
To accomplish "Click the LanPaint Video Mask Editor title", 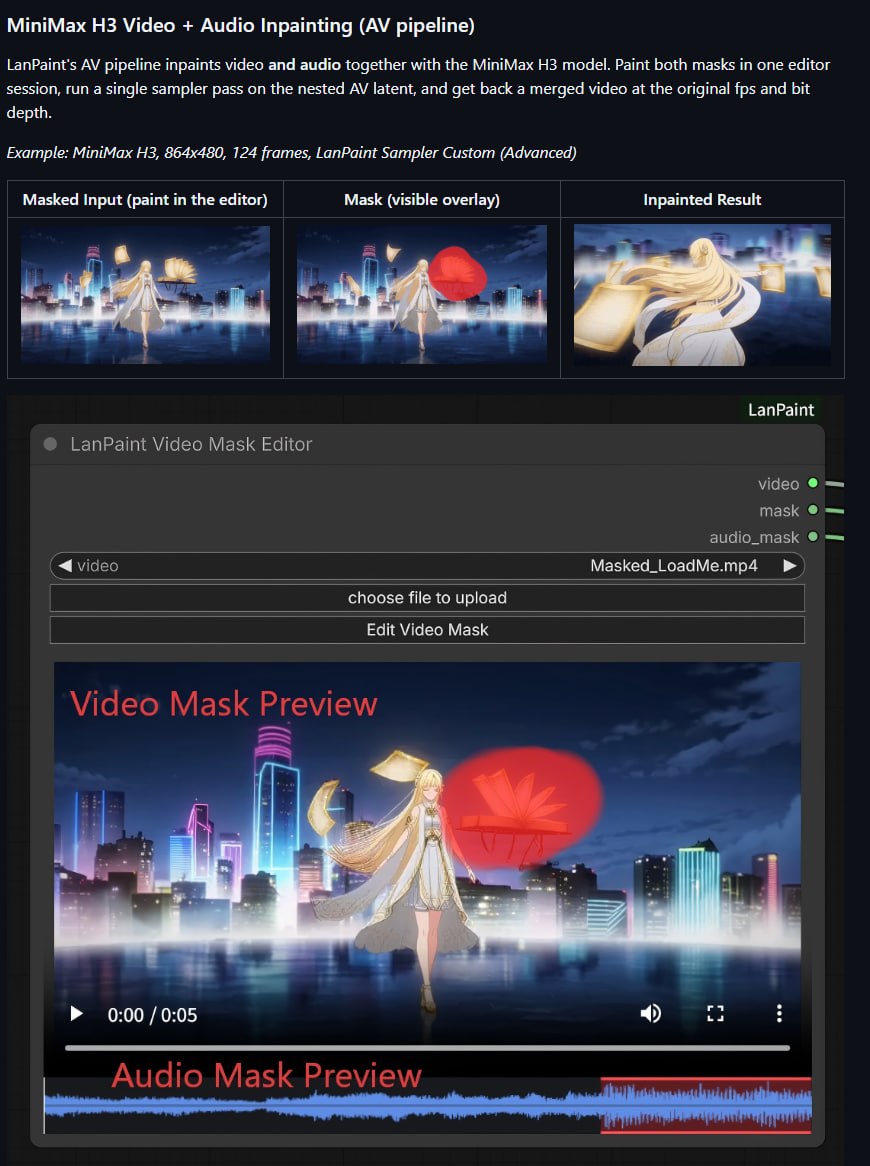I will (x=191, y=444).
